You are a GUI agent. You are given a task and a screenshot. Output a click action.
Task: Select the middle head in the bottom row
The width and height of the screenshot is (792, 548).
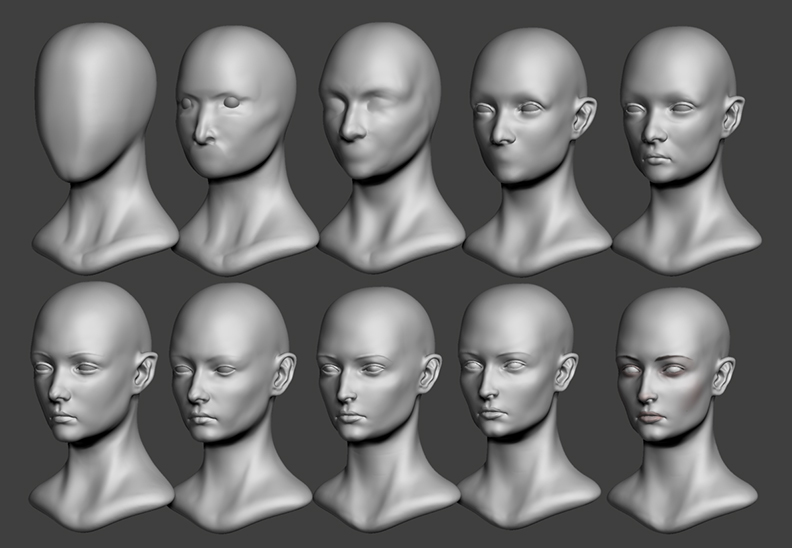[x=384, y=409]
